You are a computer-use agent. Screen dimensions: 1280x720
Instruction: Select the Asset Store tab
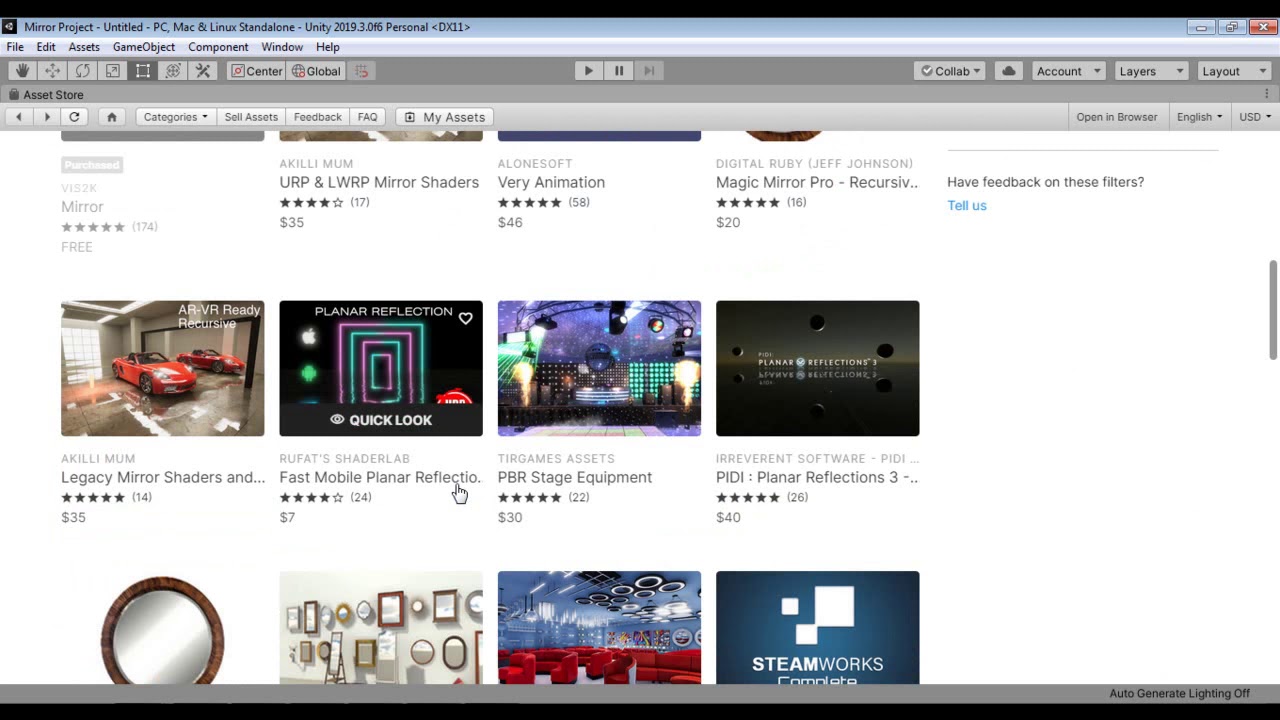coord(46,95)
